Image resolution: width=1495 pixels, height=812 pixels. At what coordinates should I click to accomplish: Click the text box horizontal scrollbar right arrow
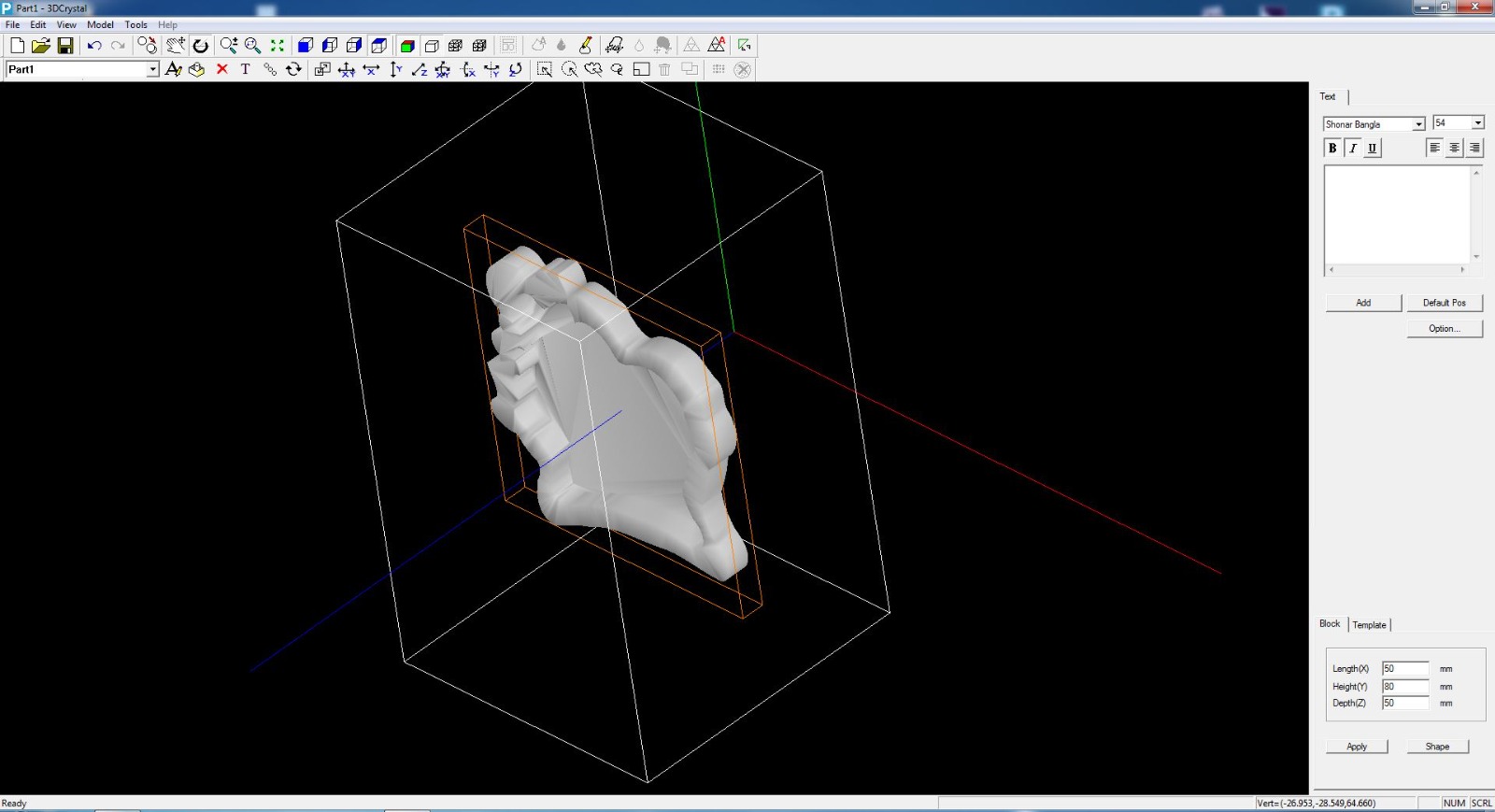pos(1462,270)
